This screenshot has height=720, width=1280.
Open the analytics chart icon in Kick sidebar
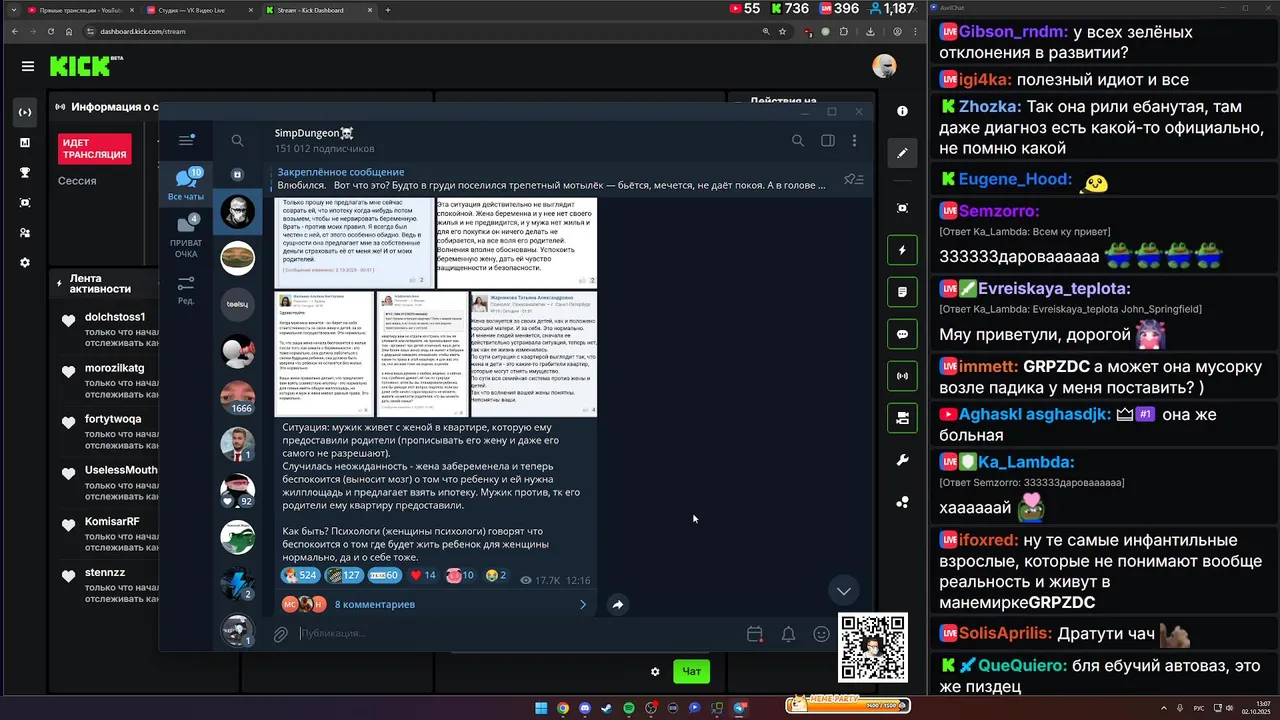pyautogui.click(x=25, y=142)
